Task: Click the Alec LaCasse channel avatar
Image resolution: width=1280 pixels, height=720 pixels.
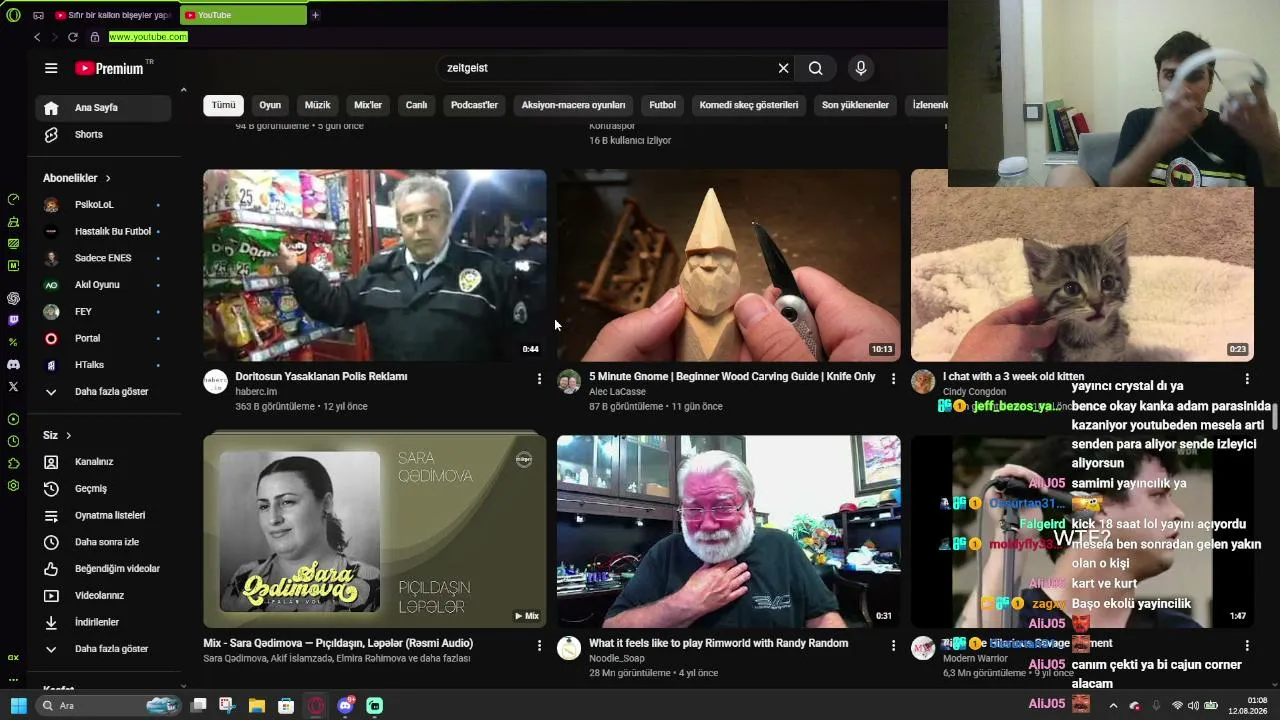Action: coord(569,382)
